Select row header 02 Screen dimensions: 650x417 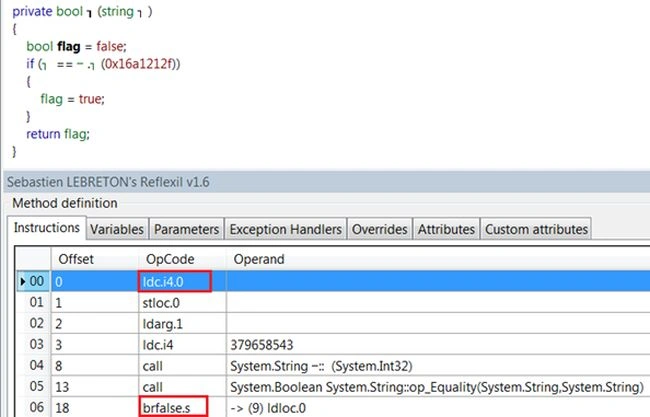point(33,323)
